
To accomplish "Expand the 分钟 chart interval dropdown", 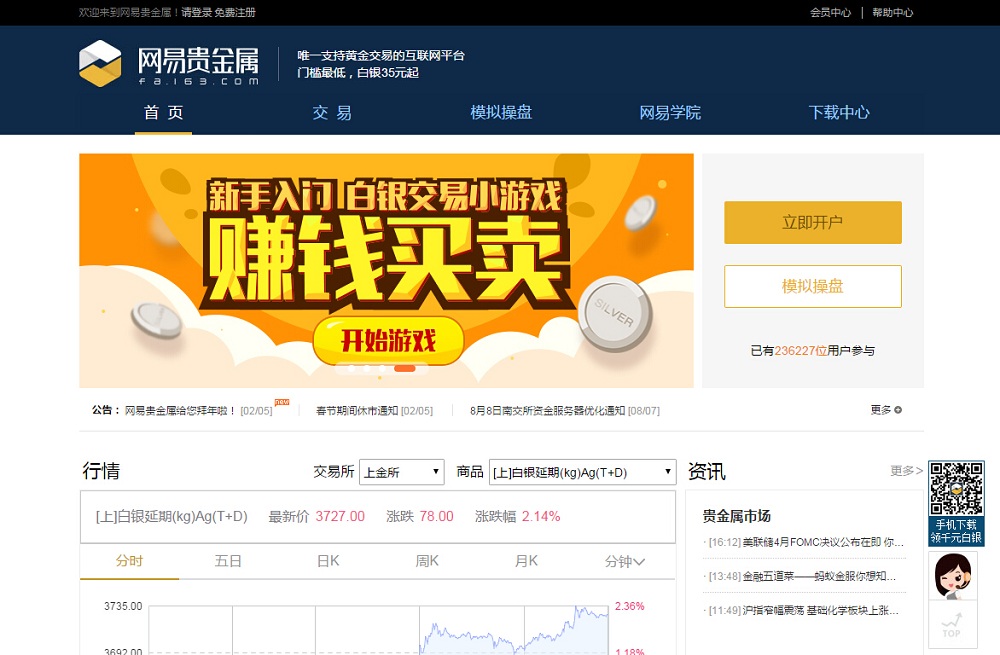I will [x=624, y=561].
